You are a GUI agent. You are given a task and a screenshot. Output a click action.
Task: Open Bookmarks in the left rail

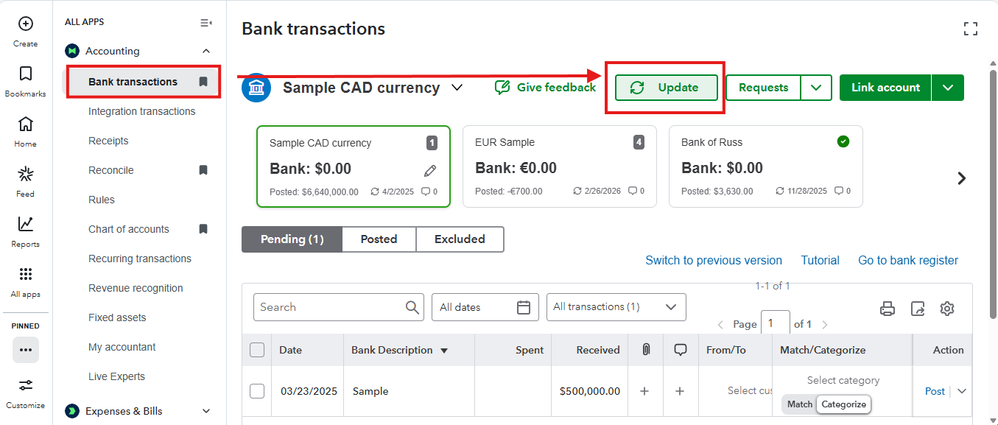coord(25,74)
